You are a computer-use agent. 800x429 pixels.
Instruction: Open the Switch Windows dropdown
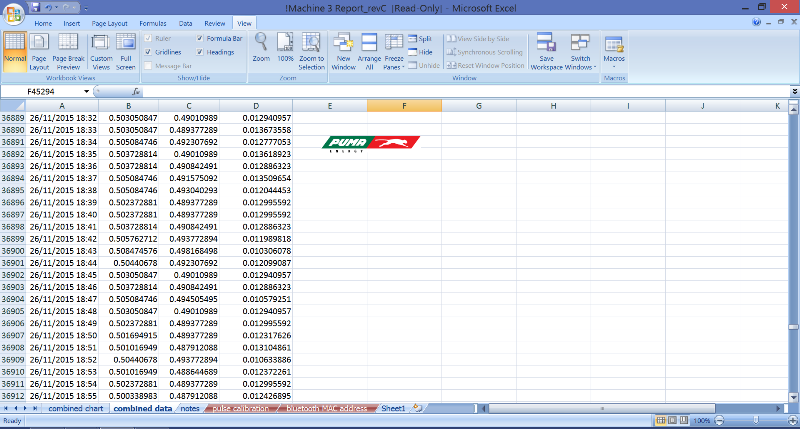coord(580,52)
